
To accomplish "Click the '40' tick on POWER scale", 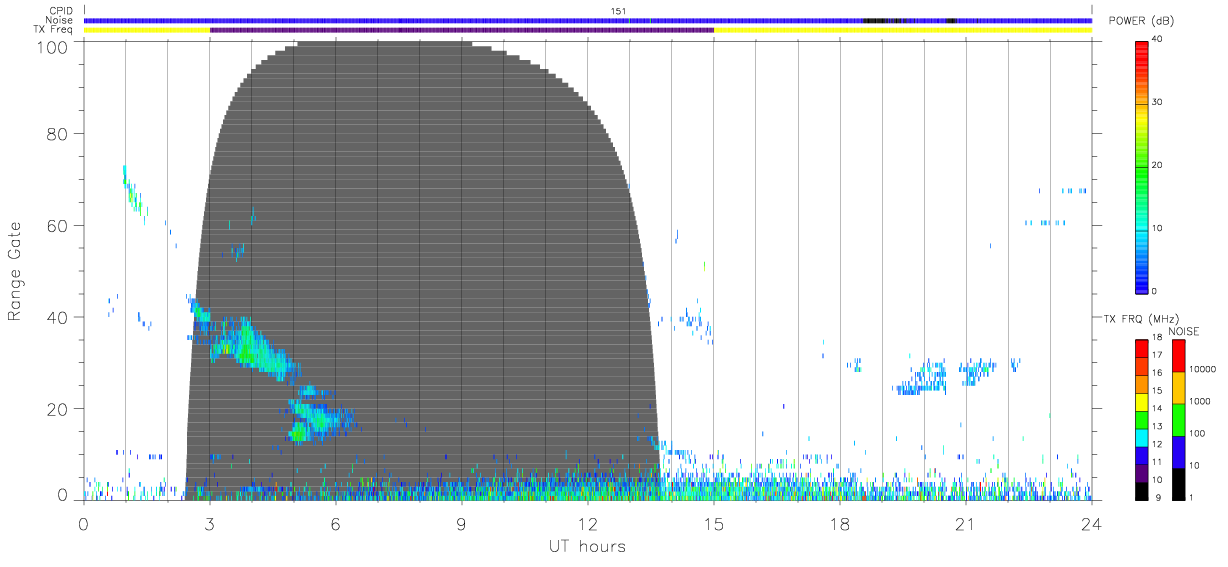I will tap(1159, 40).
